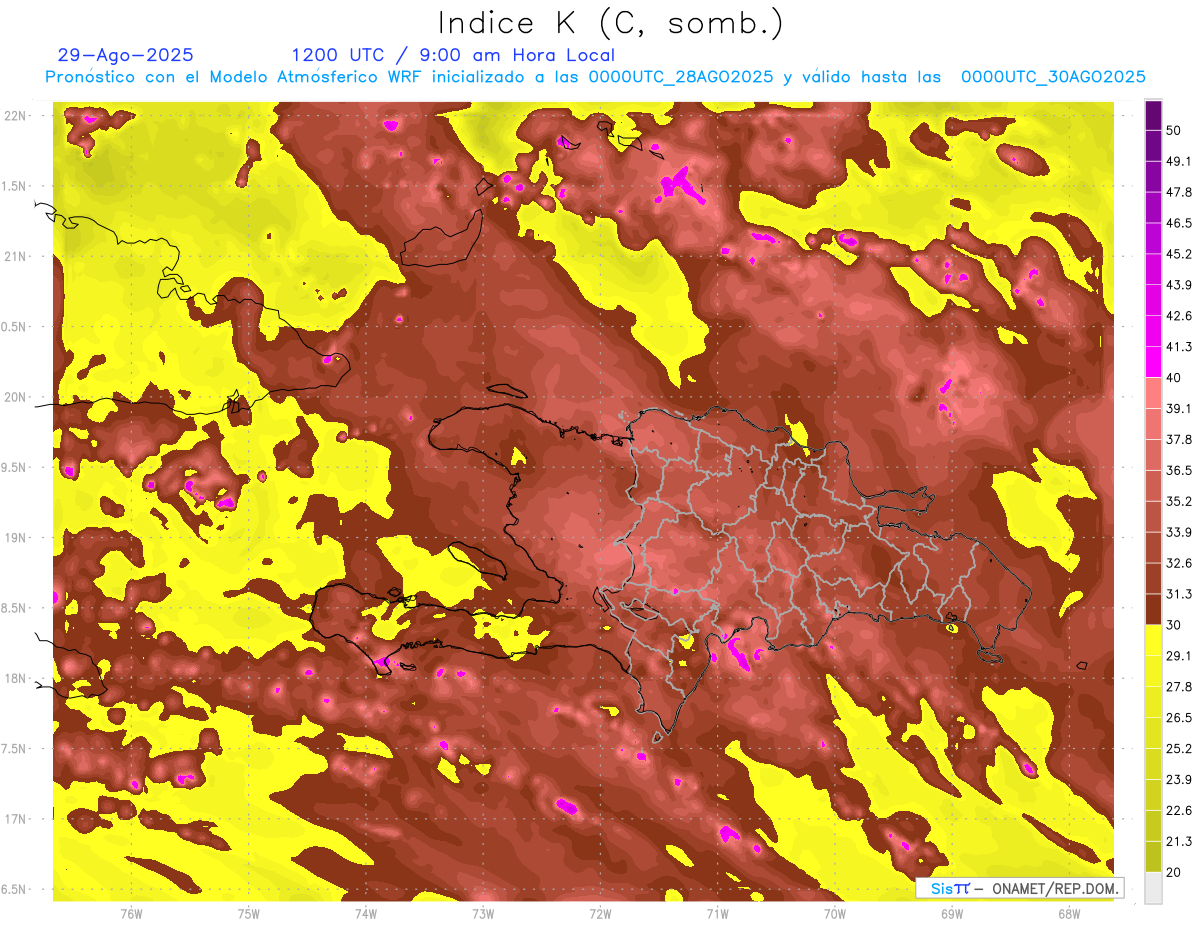
Task: Click the '49.1' color scale value
Action: [1178, 162]
